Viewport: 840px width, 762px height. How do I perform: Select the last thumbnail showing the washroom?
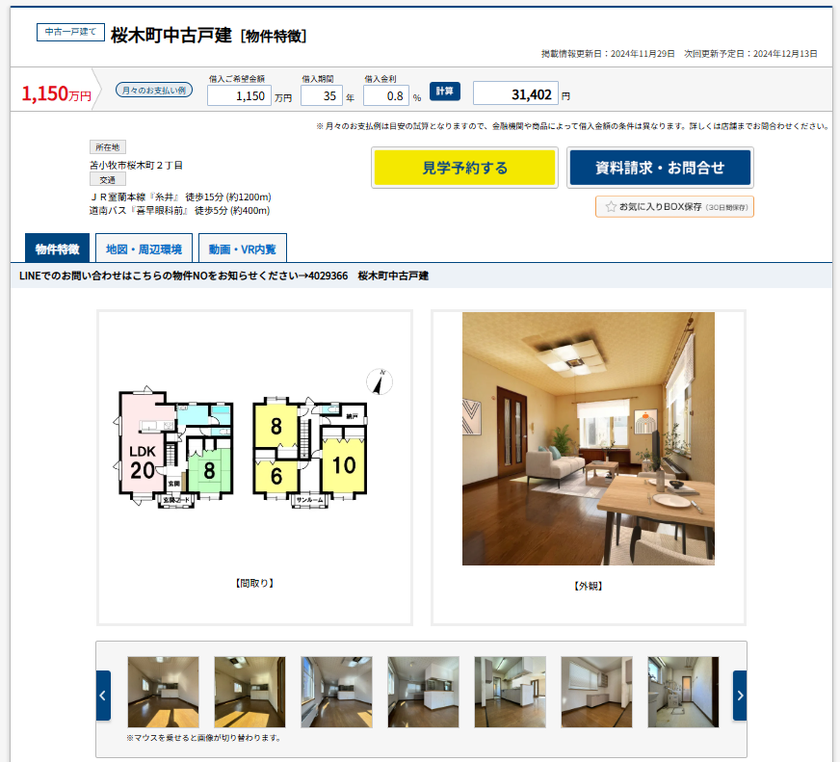683,692
